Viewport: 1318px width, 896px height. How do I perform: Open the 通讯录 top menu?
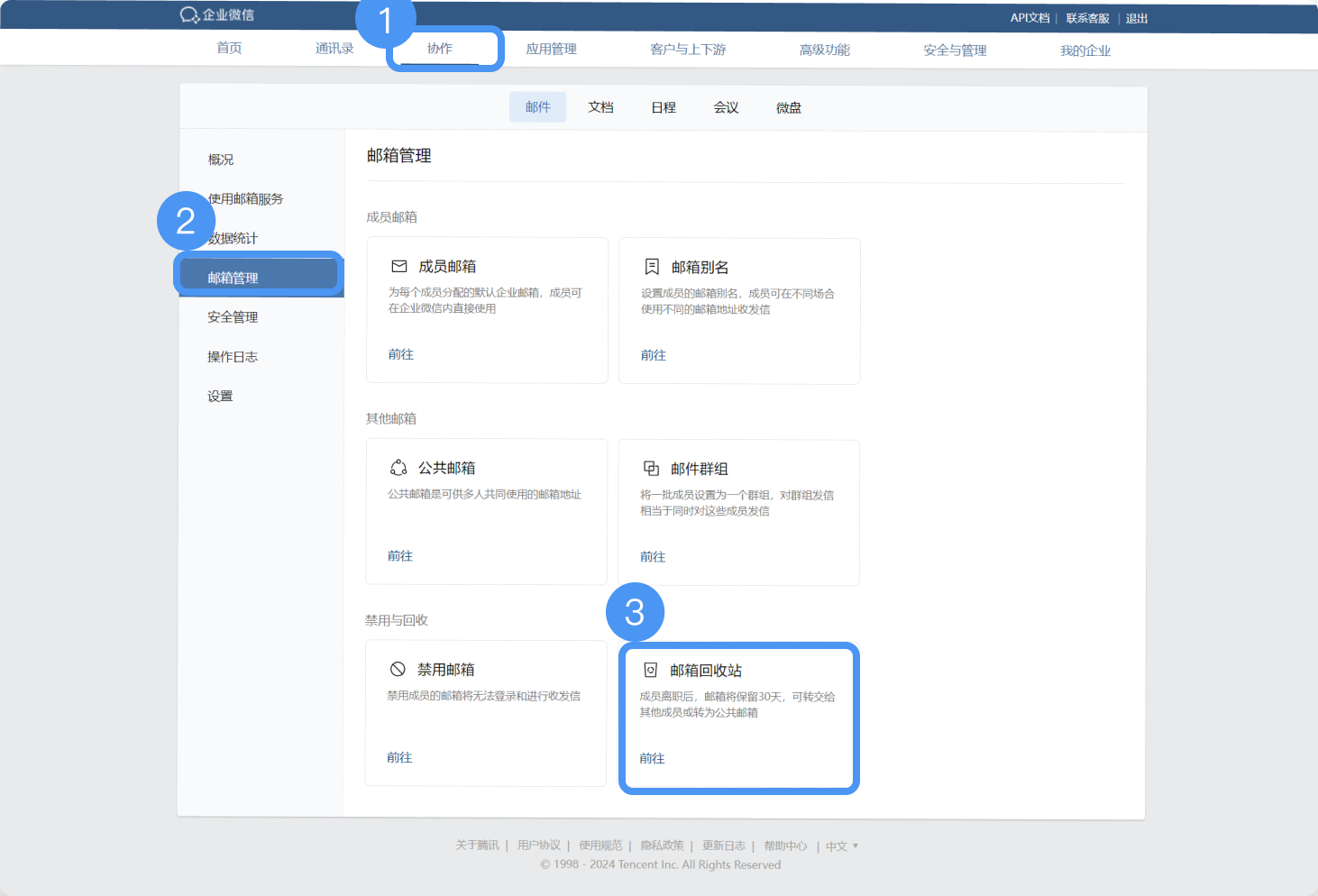334,49
